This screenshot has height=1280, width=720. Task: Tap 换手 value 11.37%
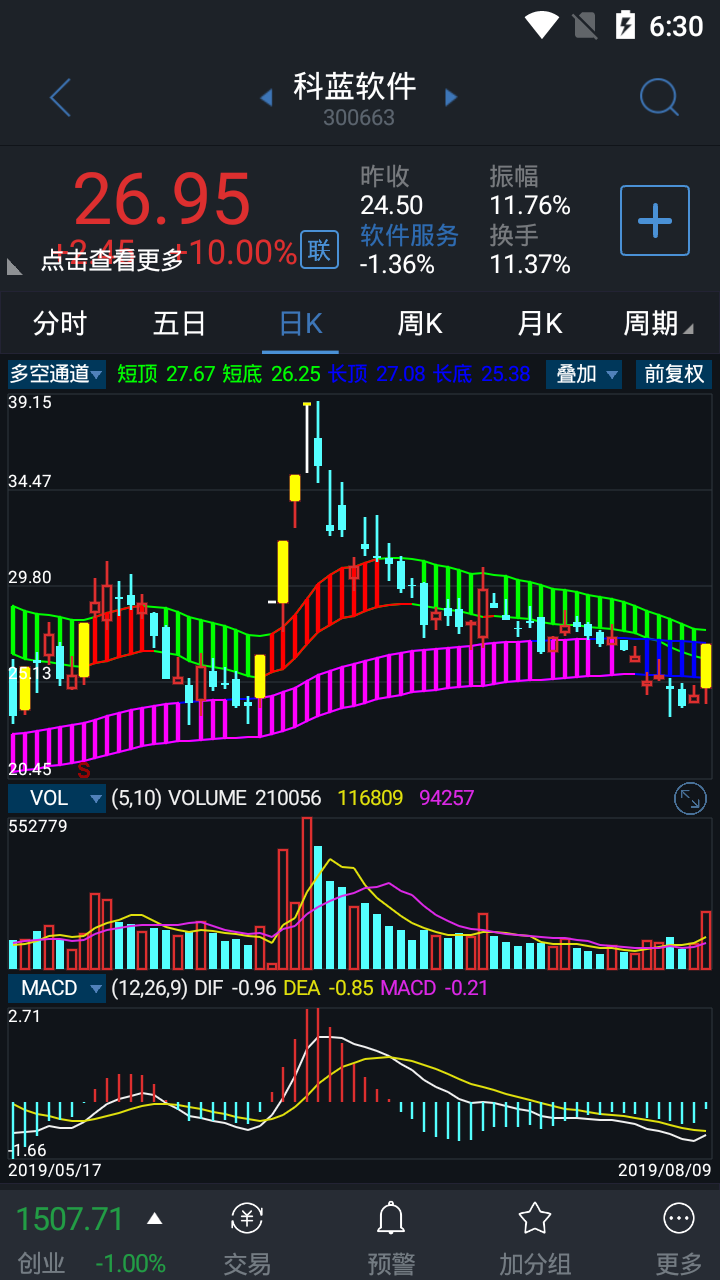click(x=530, y=264)
